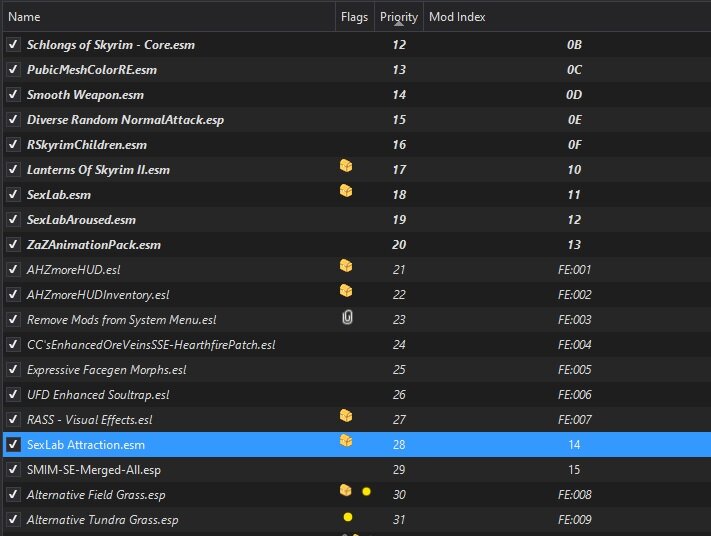Select Expressive Facegen Morphs.esl name
The width and height of the screenshot is (711, 536).
[107, 370]
